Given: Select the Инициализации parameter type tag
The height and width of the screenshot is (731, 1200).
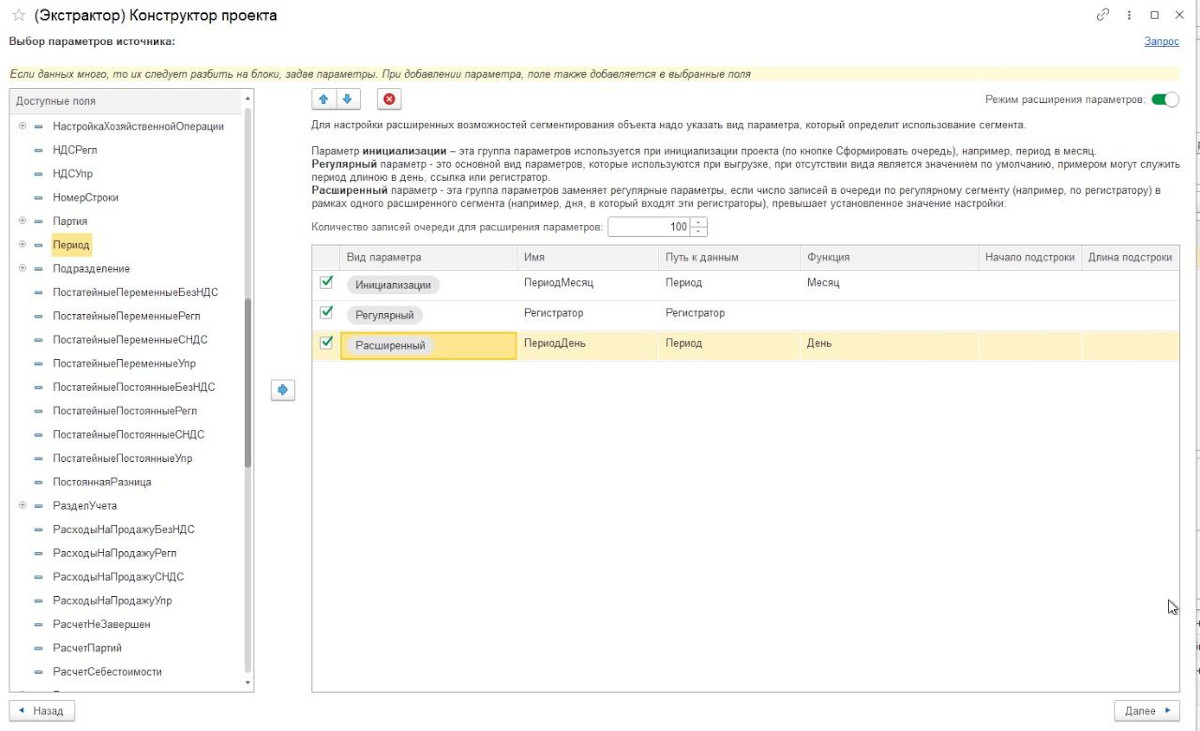Looking at the screenshot, I should pos(393,285).
